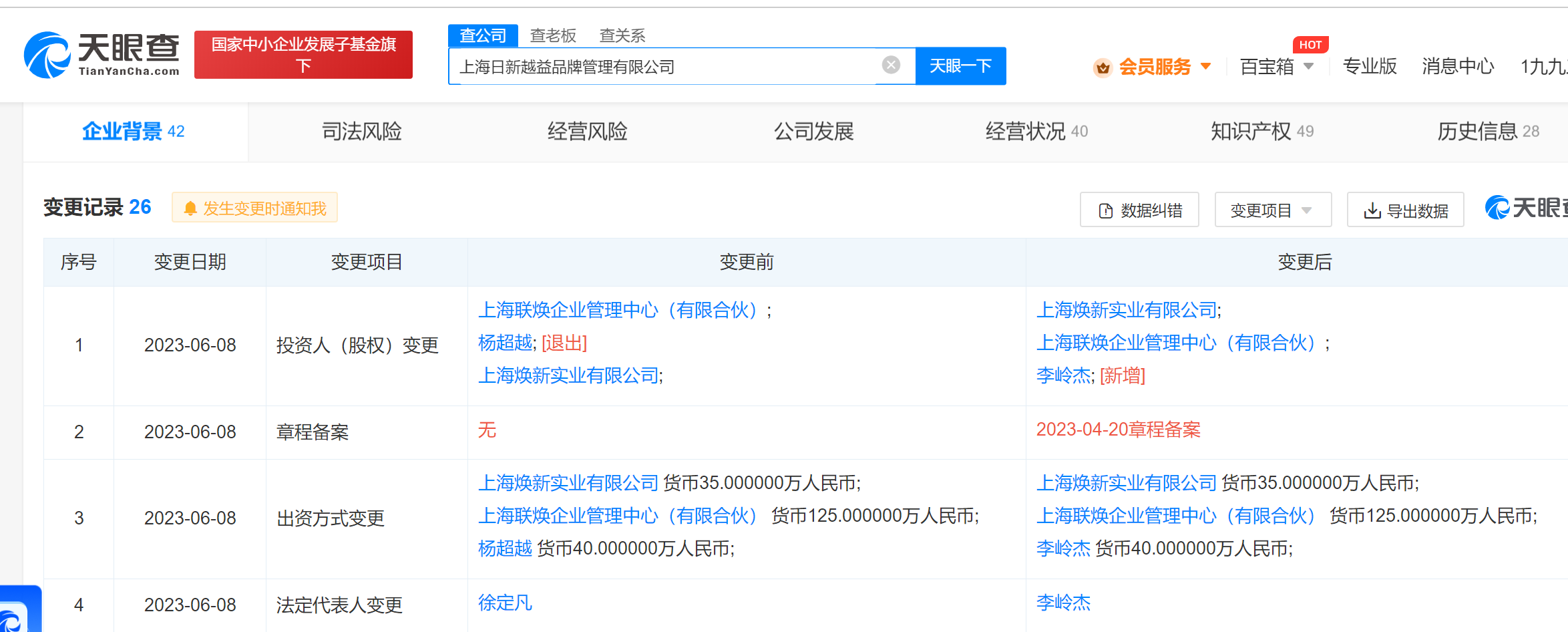Viewport: 1568px width, 632px height.
Task: Click the 数据纠错 button
Action: pyautogui.click(x=1139, y=210)
